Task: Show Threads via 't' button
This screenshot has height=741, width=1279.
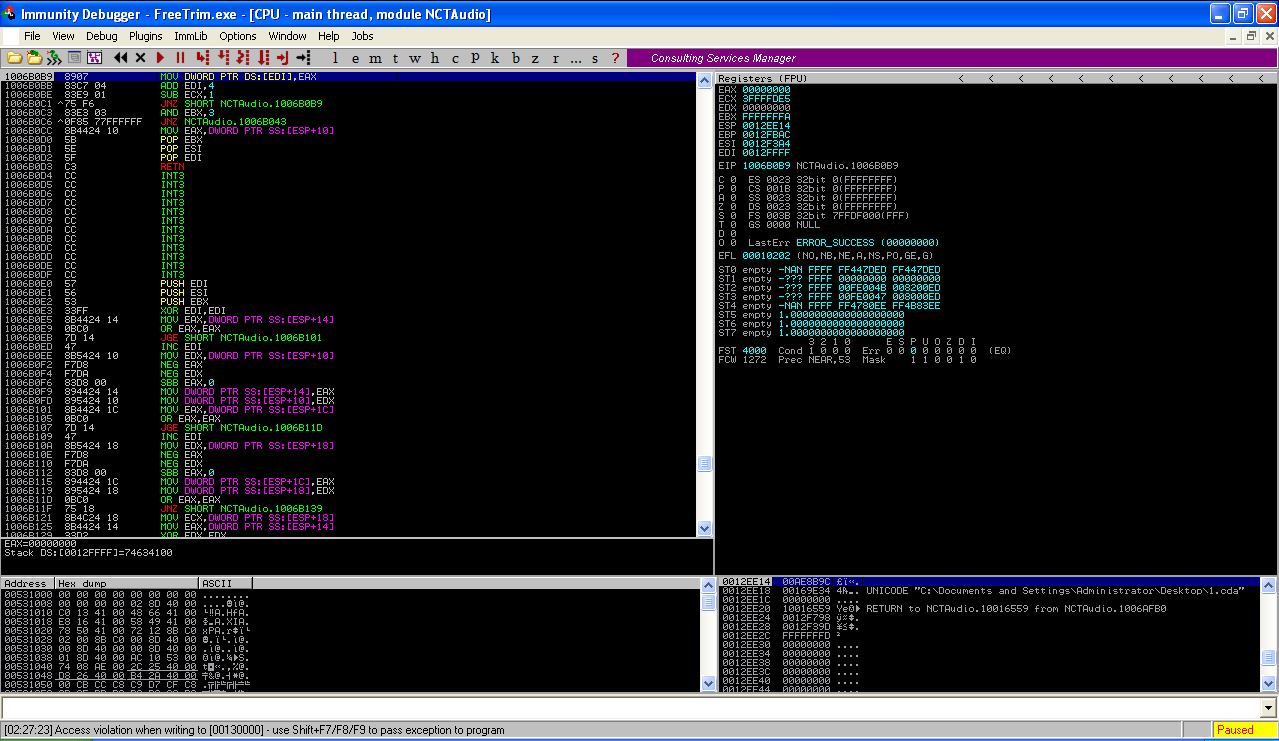Action: (x=395, y=58)
